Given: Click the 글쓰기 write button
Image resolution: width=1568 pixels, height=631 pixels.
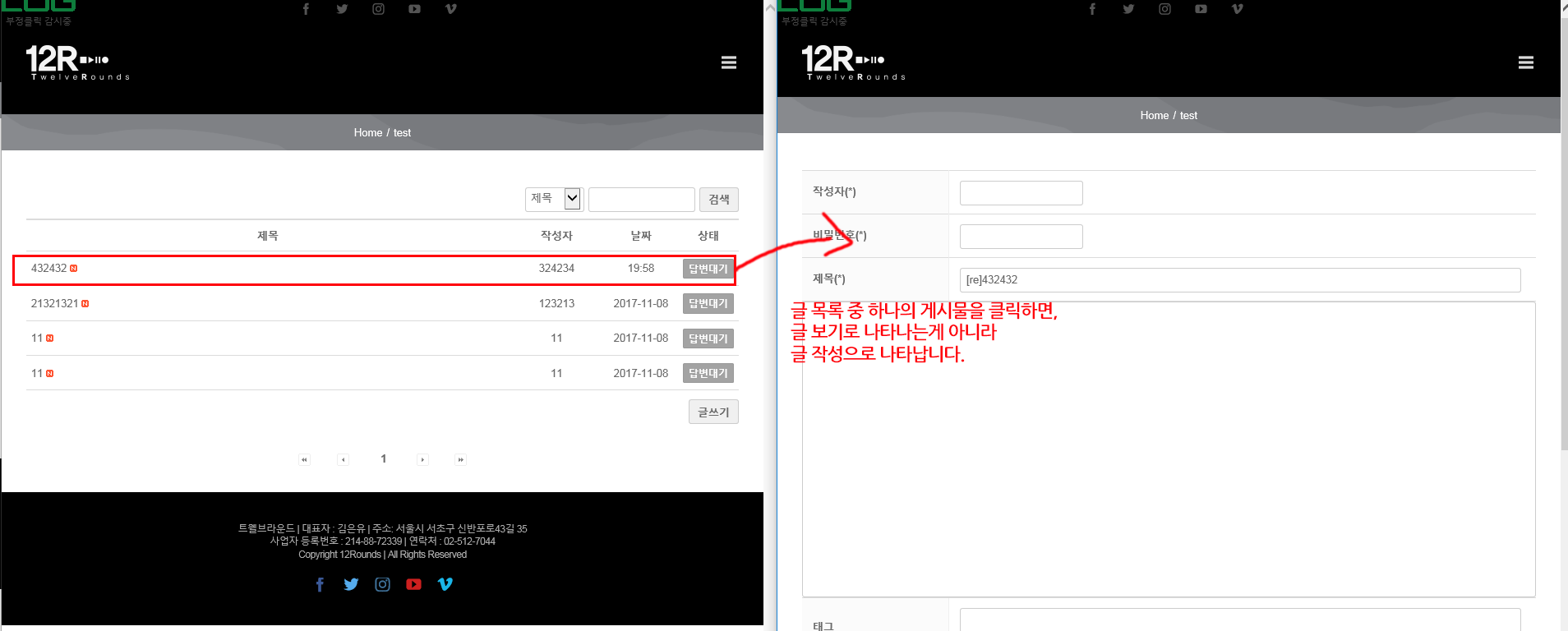Looking at the screenshot, I should (713, 412).
